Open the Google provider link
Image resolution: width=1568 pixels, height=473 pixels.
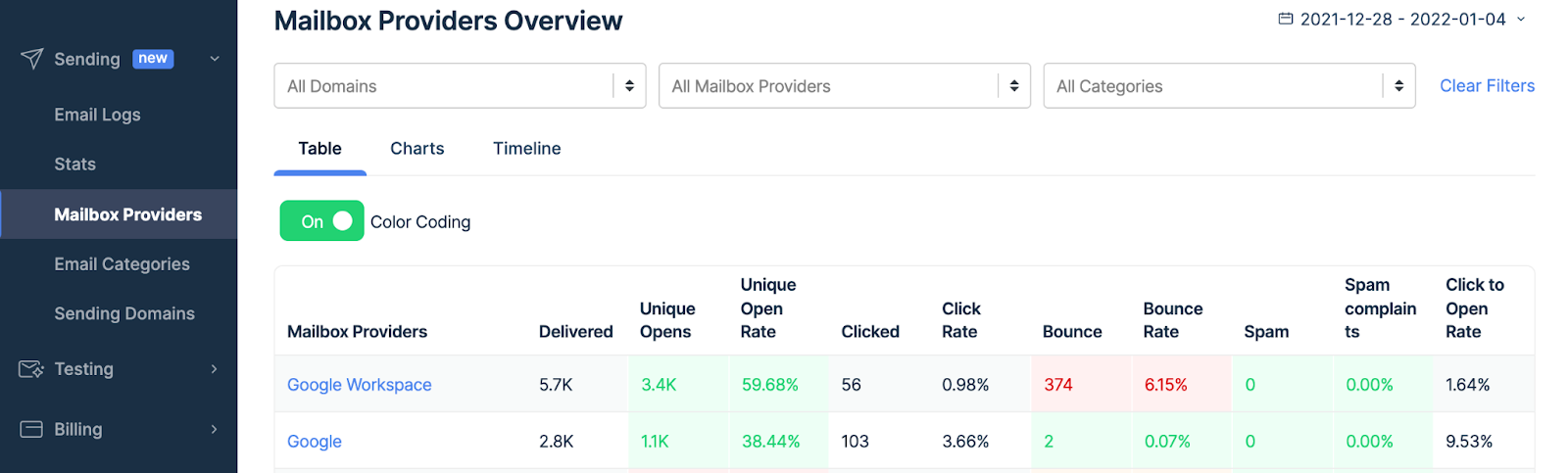pos(315,442)
